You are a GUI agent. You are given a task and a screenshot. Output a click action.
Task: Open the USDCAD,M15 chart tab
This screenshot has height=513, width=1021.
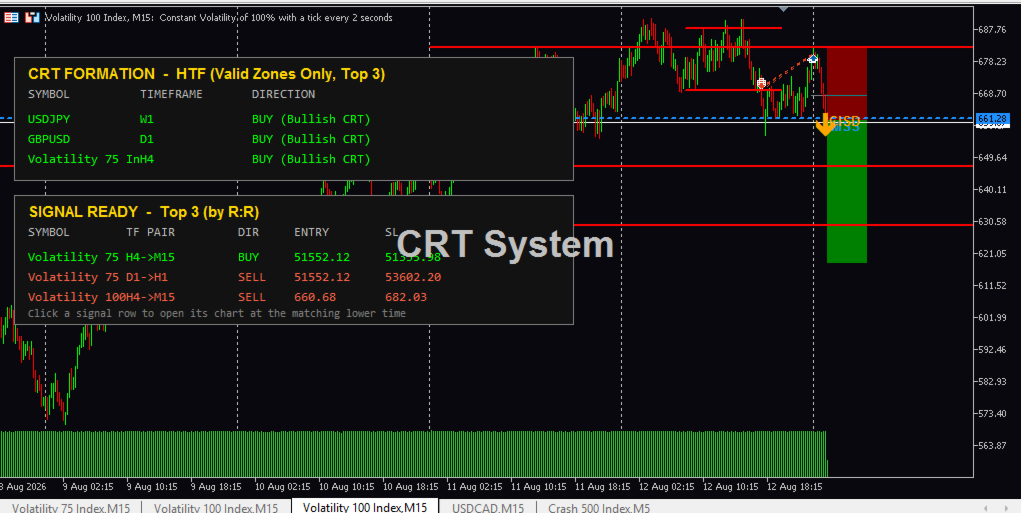click(488, 507)
